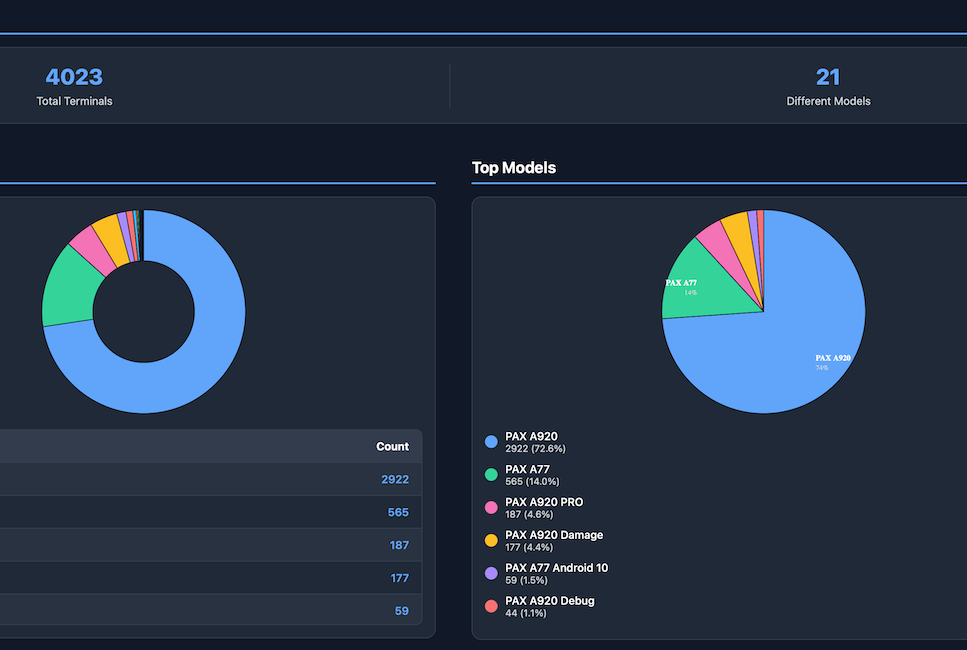Click the purple PAX A77 Android 10 legend dot

click(491, 573)
